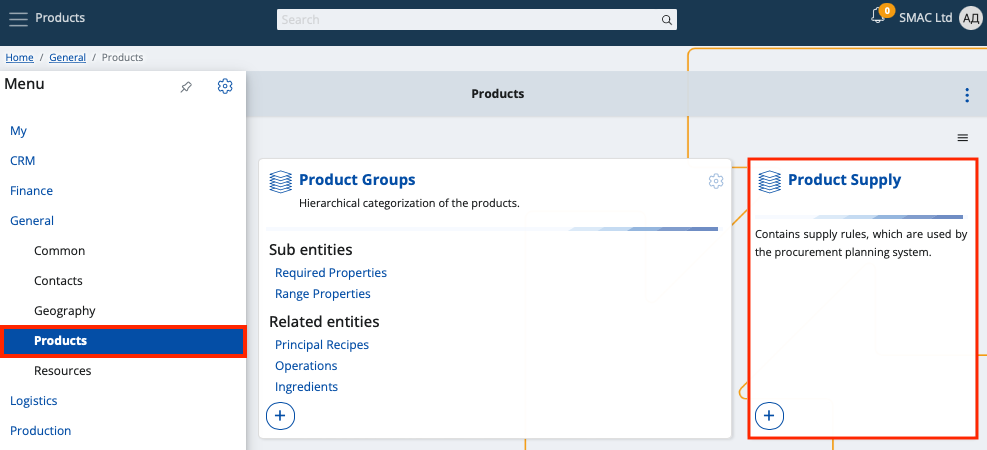Select Resources in the General menu
This screenshot has height=450, width=987.
(x=62, y=371)
